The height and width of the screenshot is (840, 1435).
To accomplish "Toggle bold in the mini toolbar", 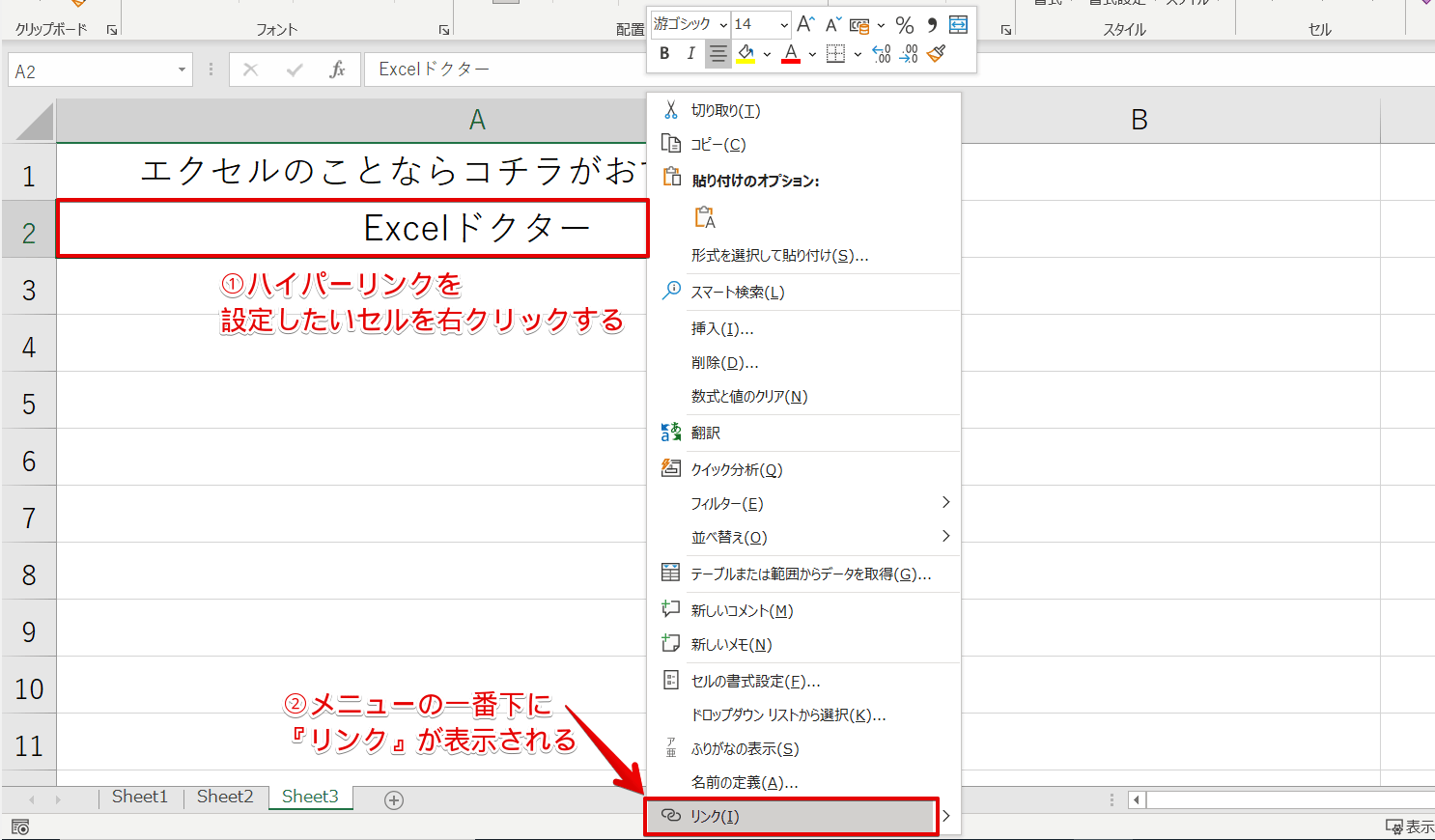I will (x=664, y=54).
